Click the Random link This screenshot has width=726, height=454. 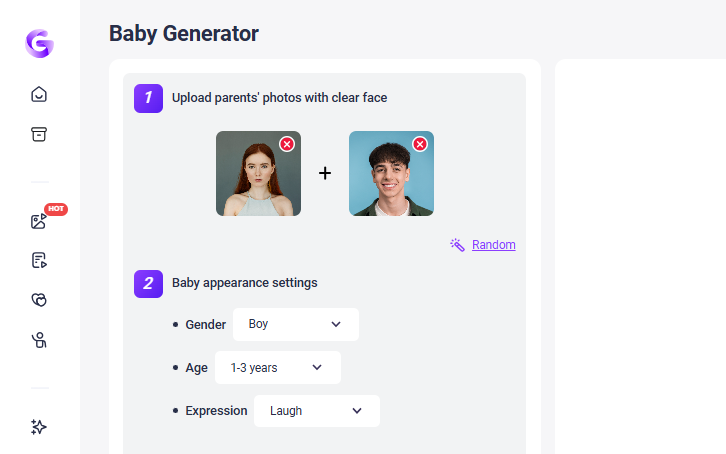point(493,245)
